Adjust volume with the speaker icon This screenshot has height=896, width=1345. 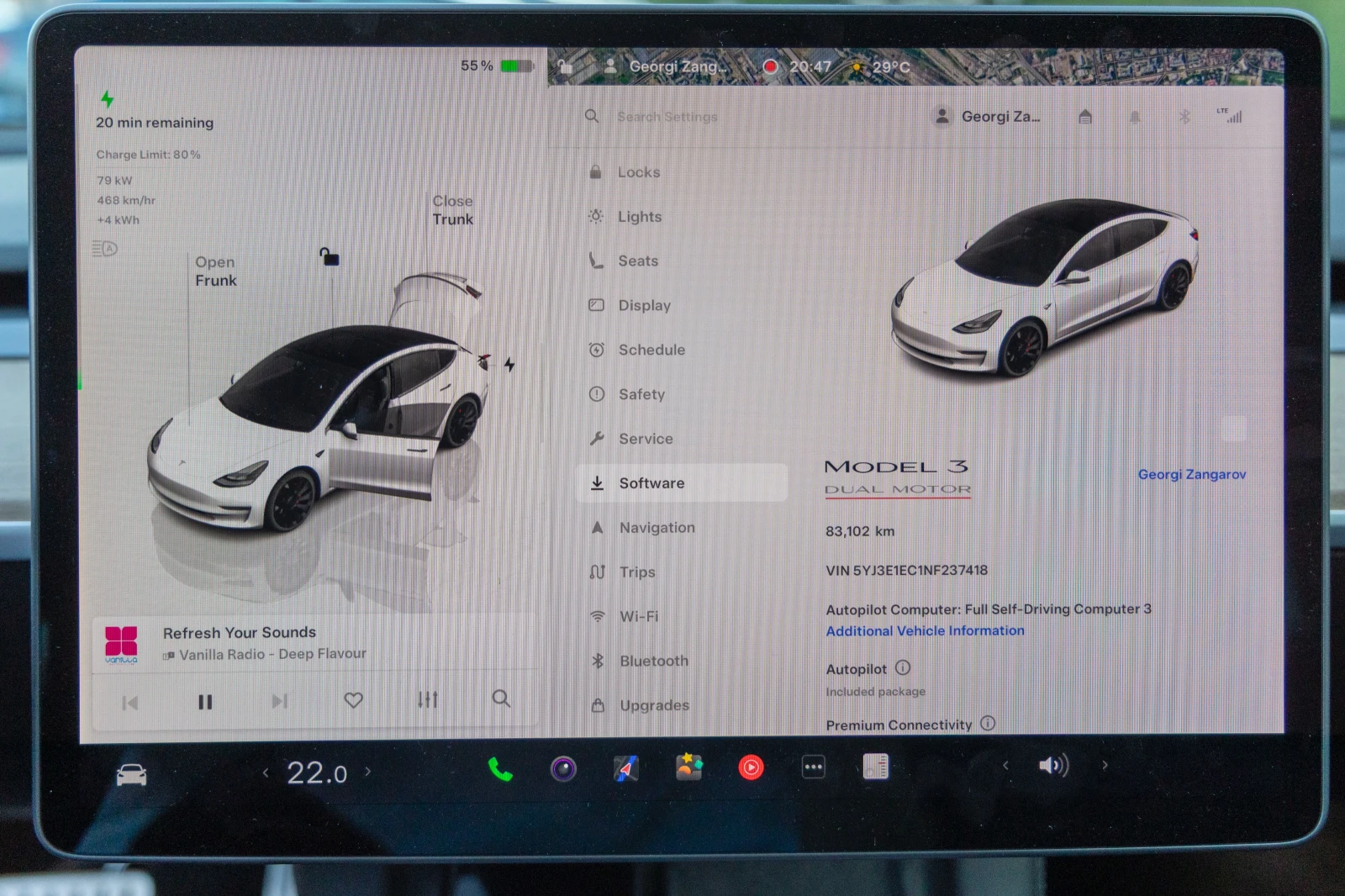coord(1053,766)
